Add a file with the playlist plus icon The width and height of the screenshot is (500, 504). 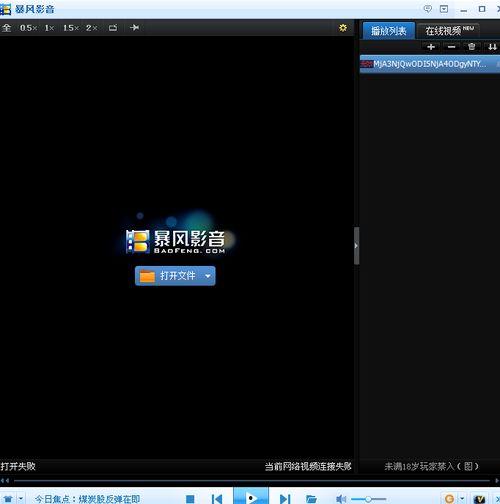431,47
